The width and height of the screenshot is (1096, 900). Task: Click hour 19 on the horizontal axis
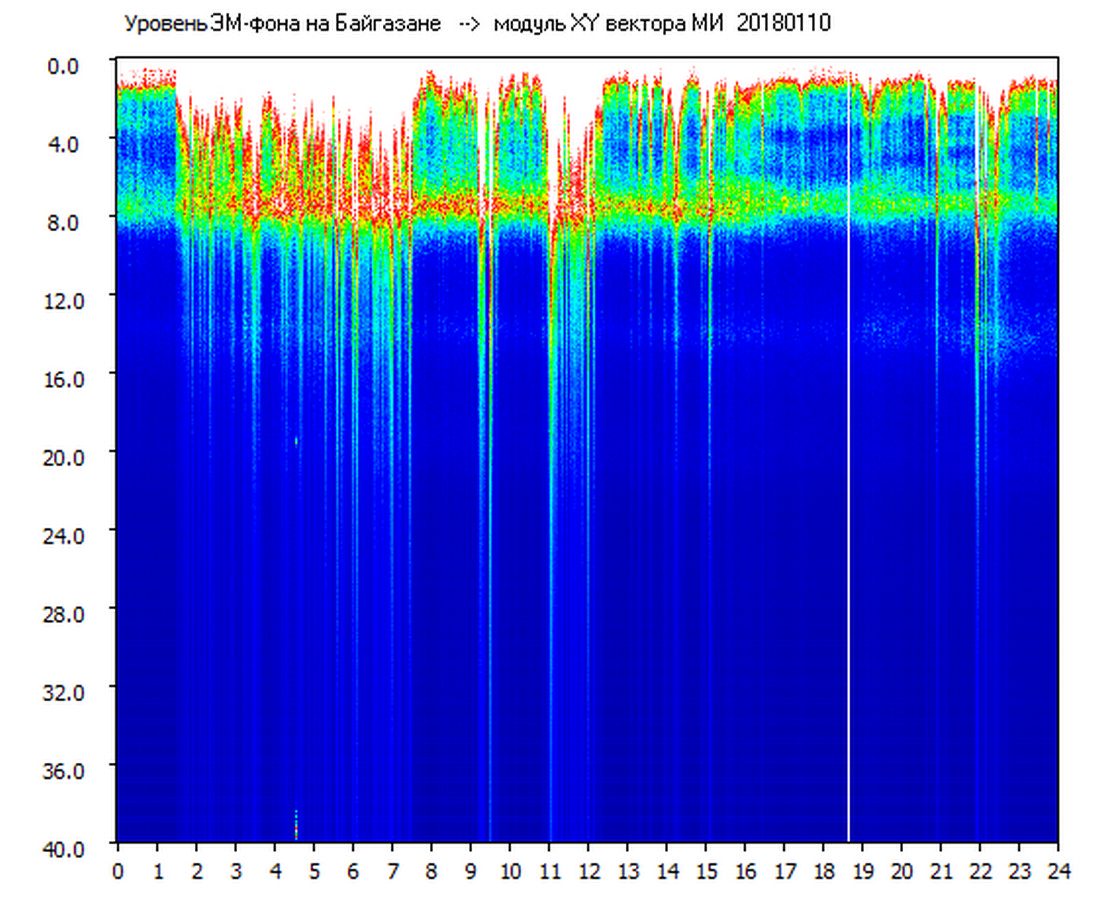tap(862, 871)
